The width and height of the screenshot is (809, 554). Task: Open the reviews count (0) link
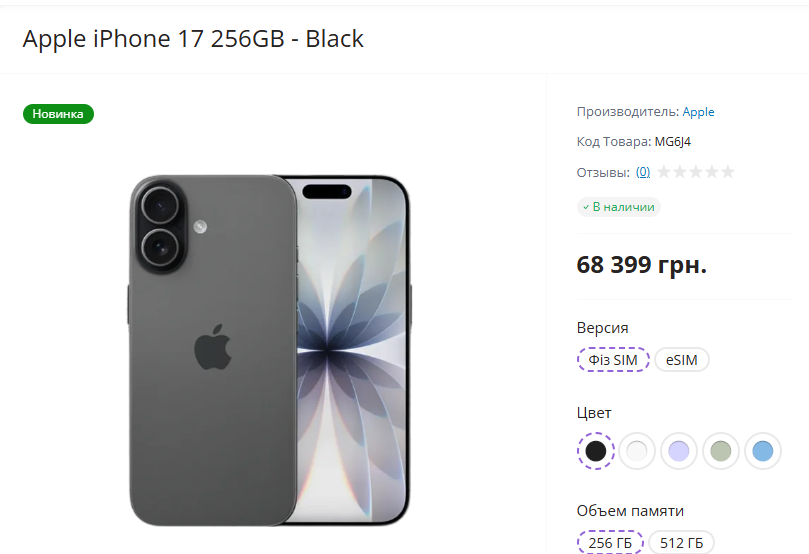[643, 172]
